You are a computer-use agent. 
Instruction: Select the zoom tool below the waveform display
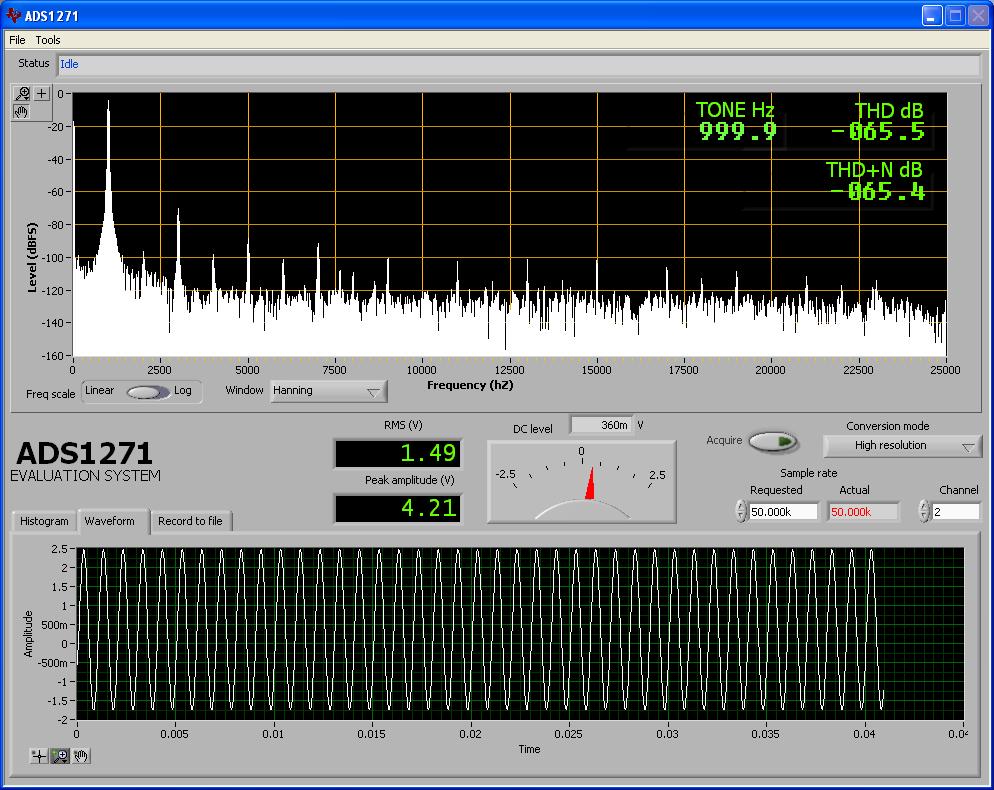click(x=60, y=756)
